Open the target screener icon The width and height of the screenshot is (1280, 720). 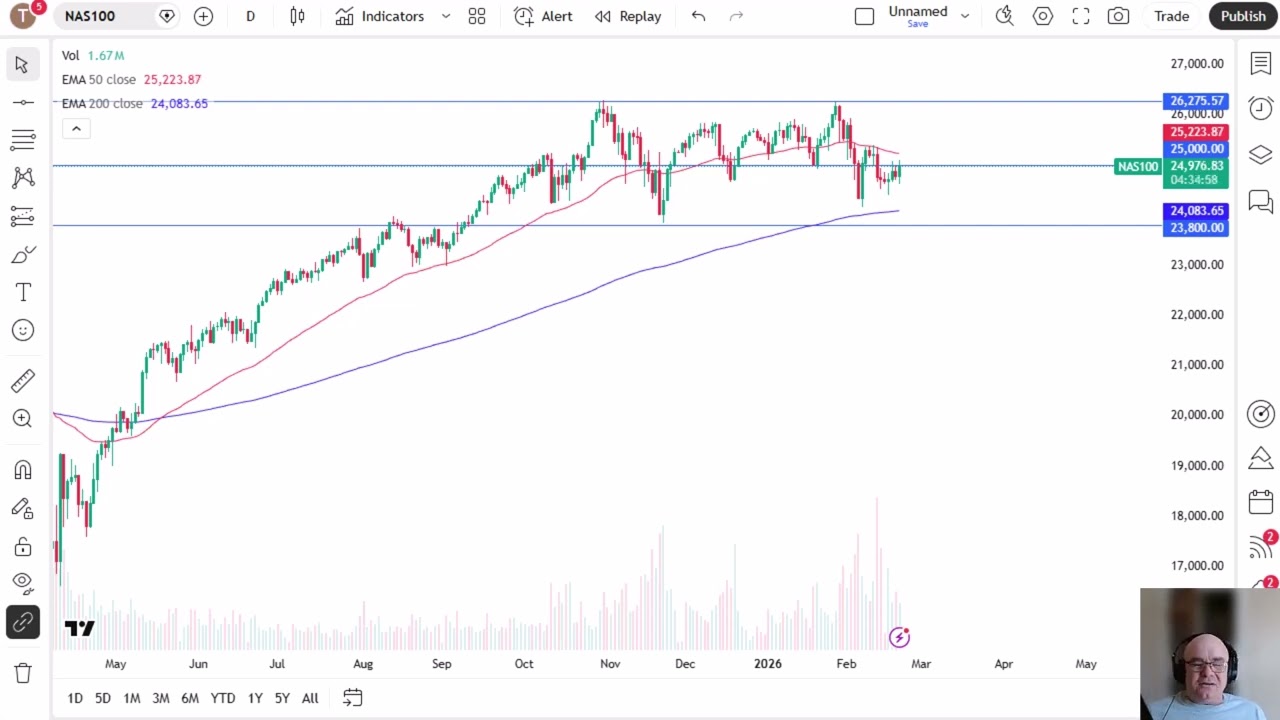pos(1260,413)
